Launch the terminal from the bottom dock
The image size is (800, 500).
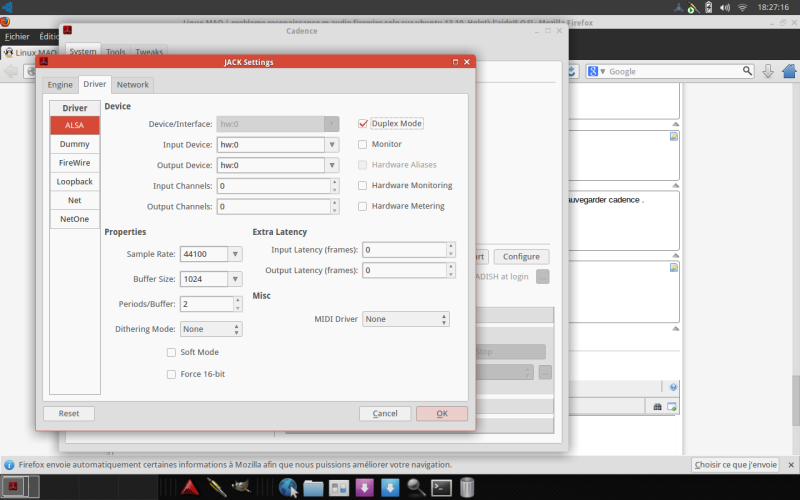click(x=441, y=487)
